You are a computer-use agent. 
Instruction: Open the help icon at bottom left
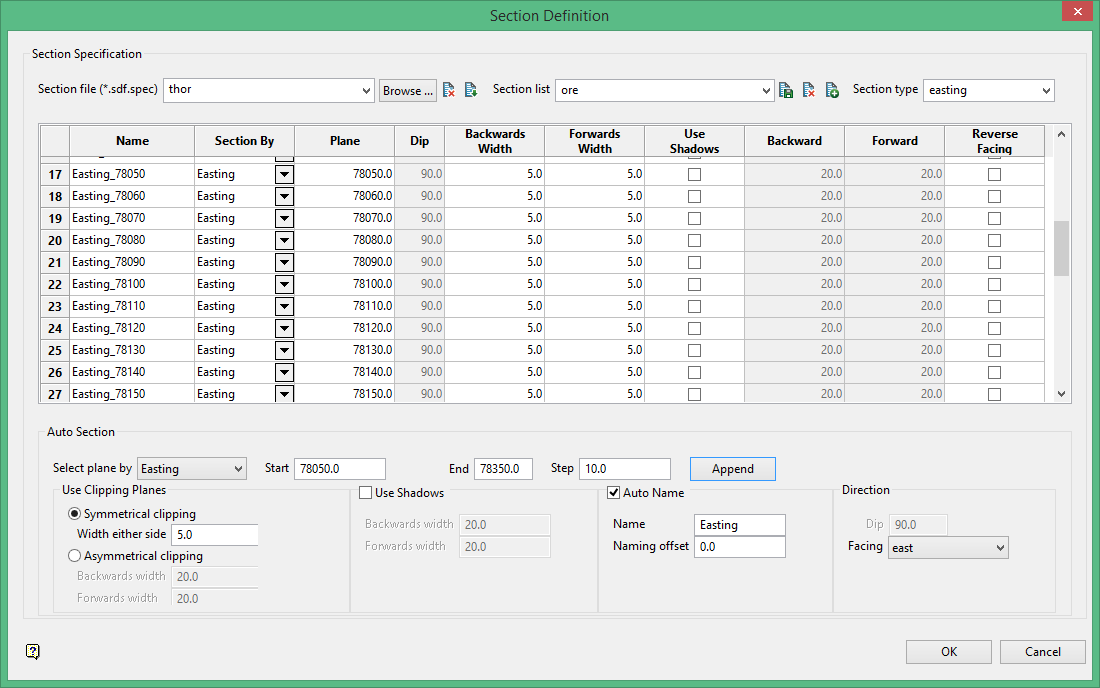pos(33,652)
